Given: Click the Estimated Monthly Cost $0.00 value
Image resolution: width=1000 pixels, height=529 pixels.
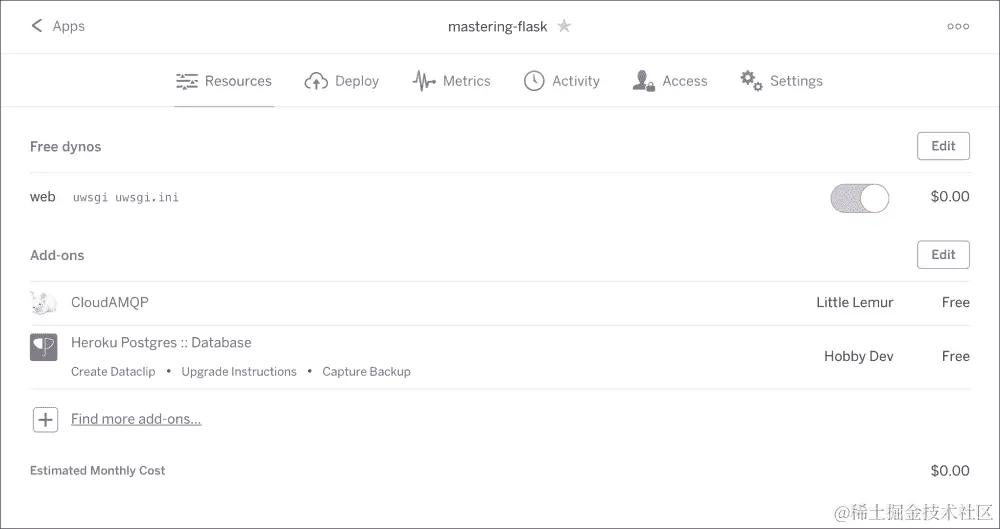Looking at the screenshot, I should (x=950, y=471).
